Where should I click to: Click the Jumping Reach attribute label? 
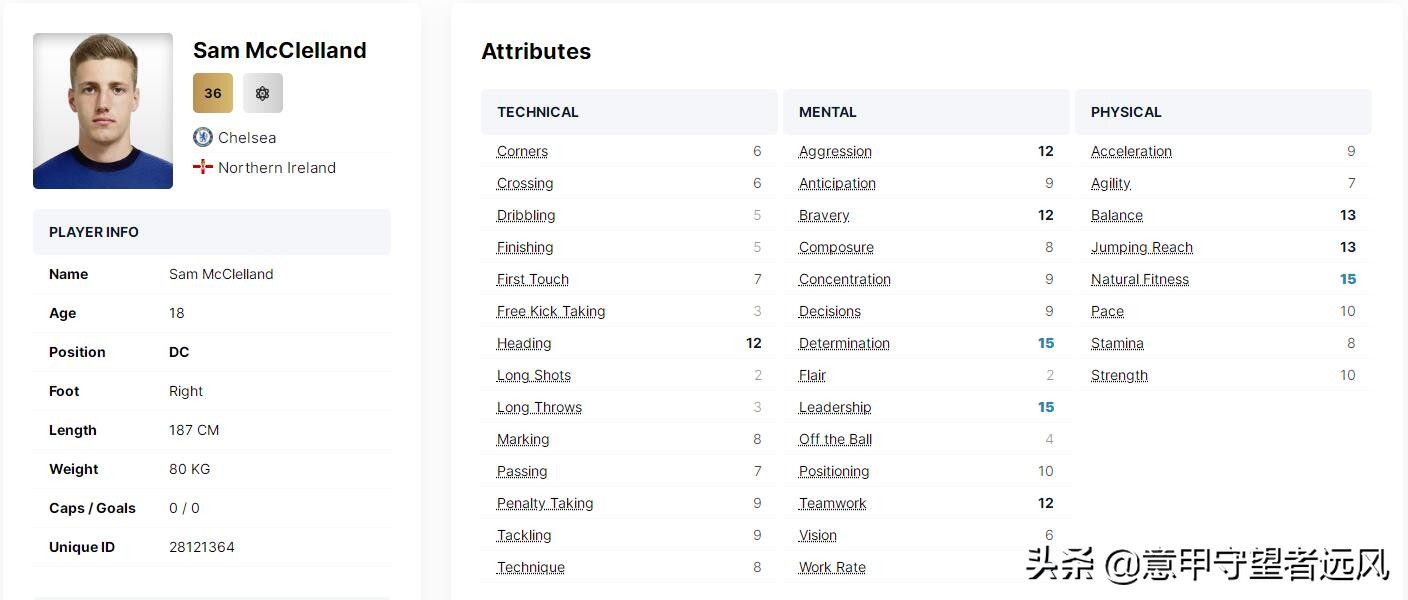1142,247
